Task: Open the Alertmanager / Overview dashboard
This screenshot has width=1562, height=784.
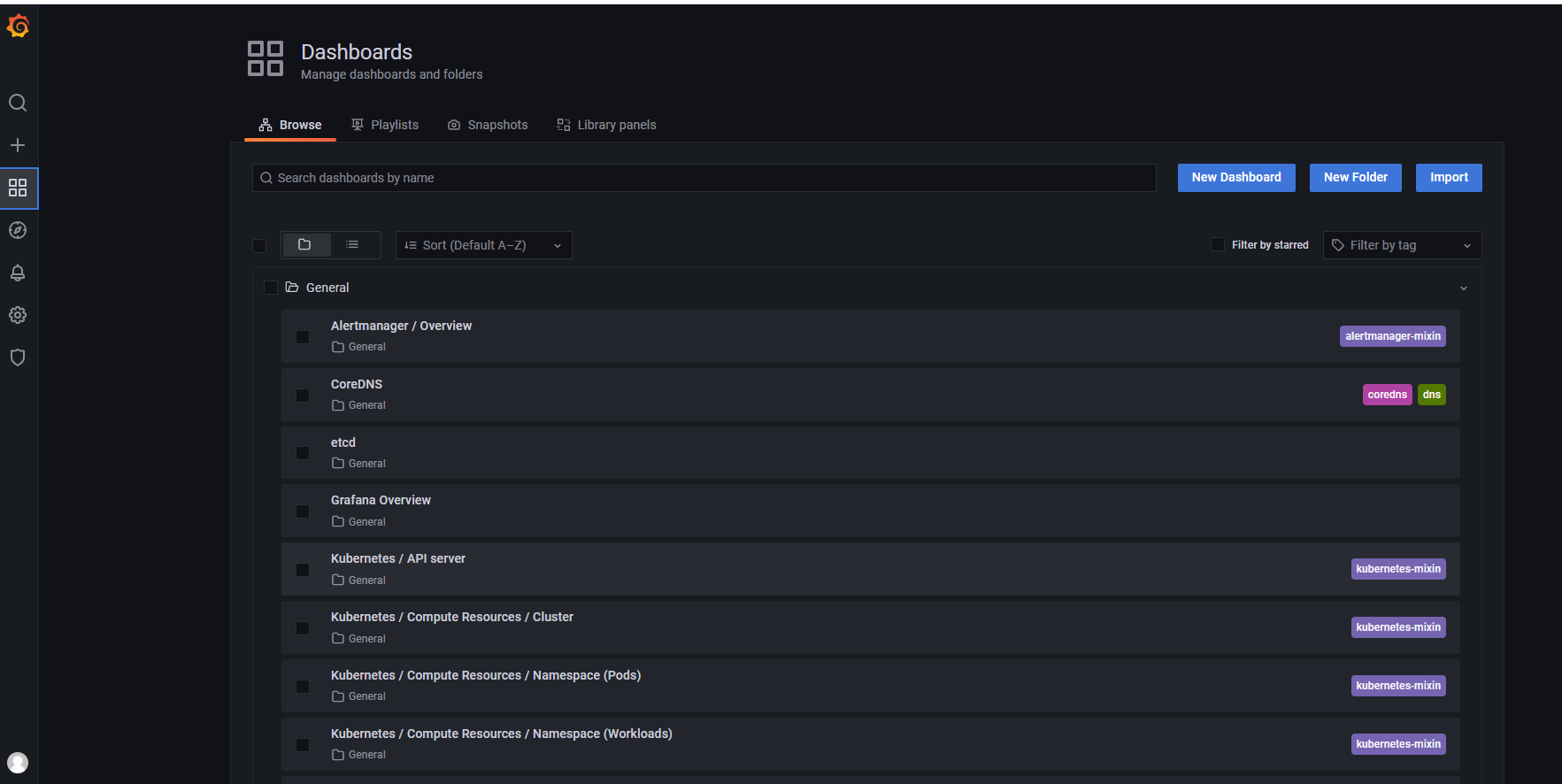Action: 401,326
